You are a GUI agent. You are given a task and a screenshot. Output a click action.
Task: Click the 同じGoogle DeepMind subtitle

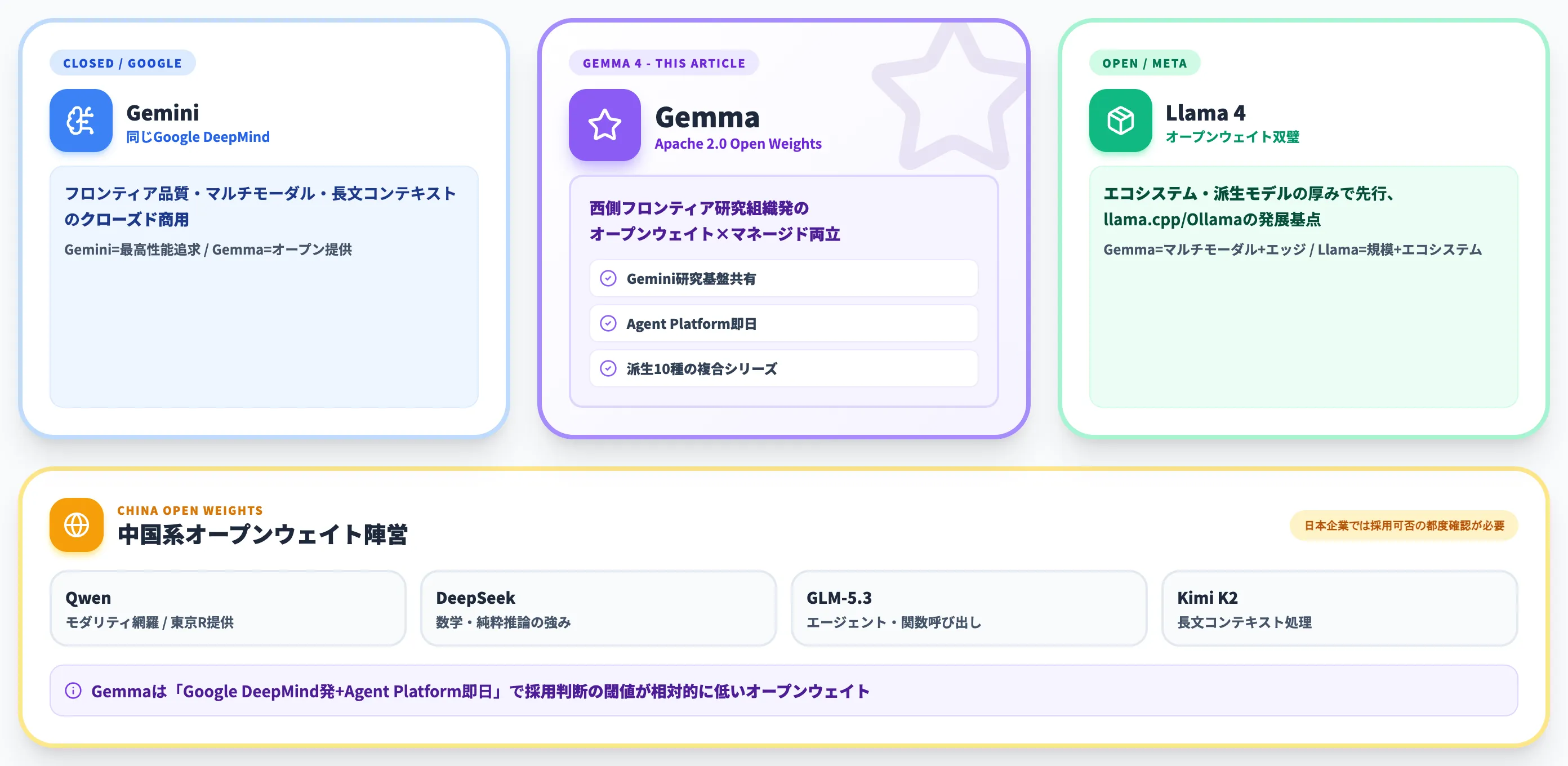198,137
